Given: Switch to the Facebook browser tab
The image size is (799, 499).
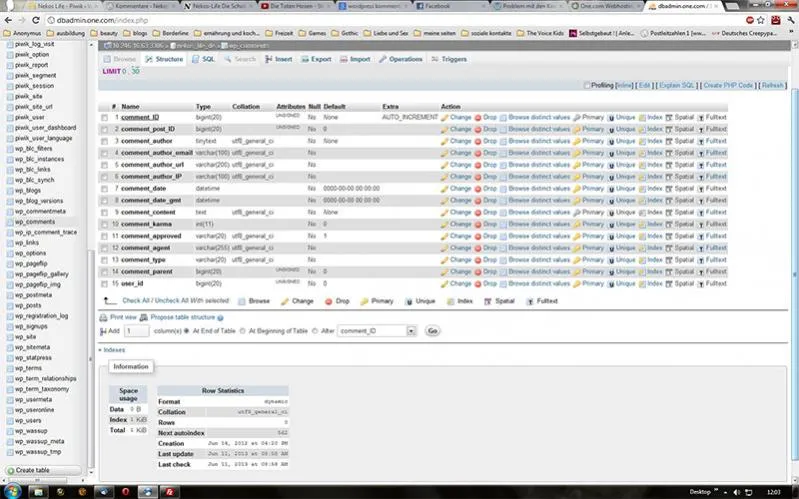Looking at the screenshot, I should point(448,7).
